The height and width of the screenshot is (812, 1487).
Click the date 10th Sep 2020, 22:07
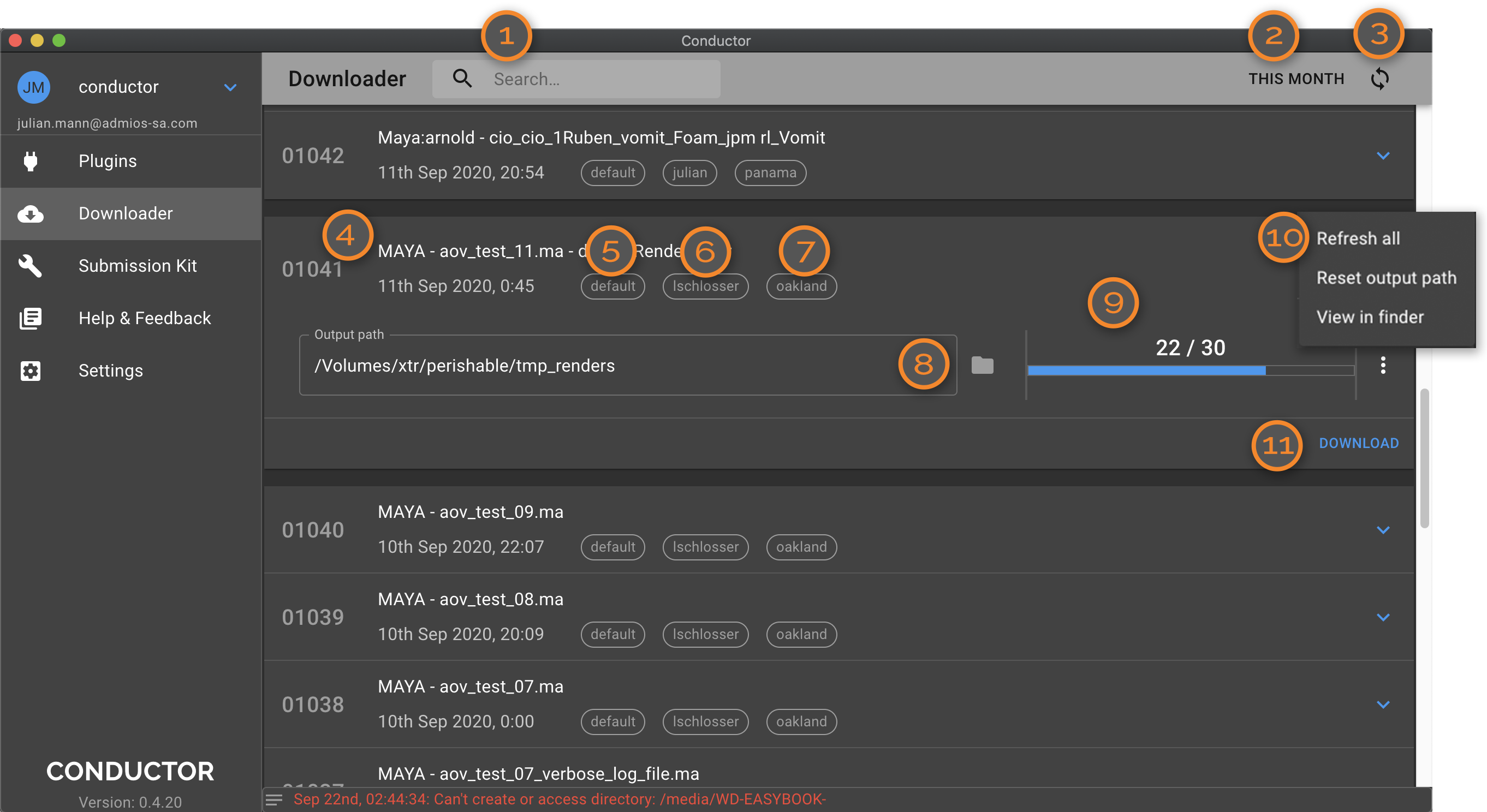point(461,547)
